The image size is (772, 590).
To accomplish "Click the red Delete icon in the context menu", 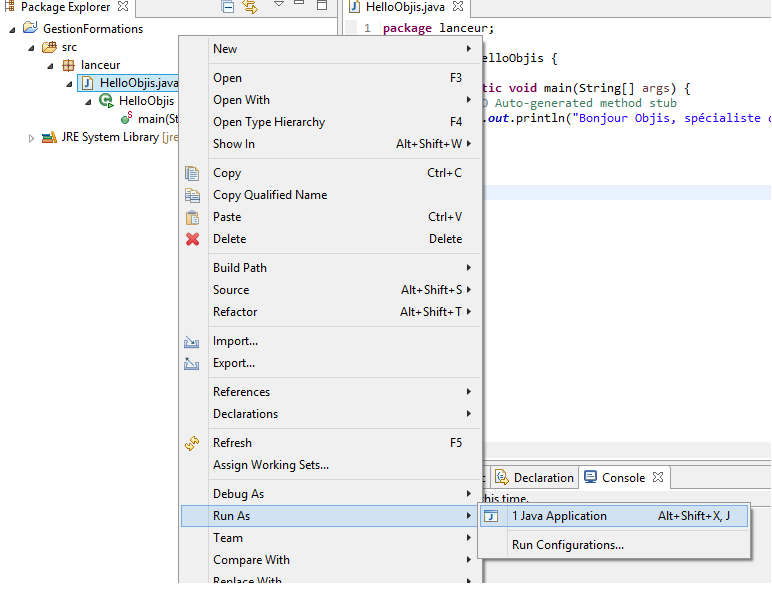I will [x=192, y=239].
